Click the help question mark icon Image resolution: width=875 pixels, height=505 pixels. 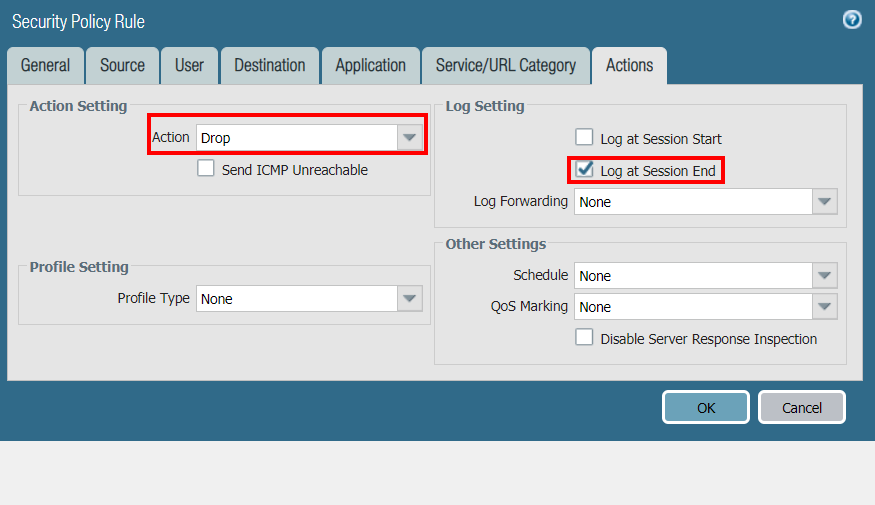point(852,20)
